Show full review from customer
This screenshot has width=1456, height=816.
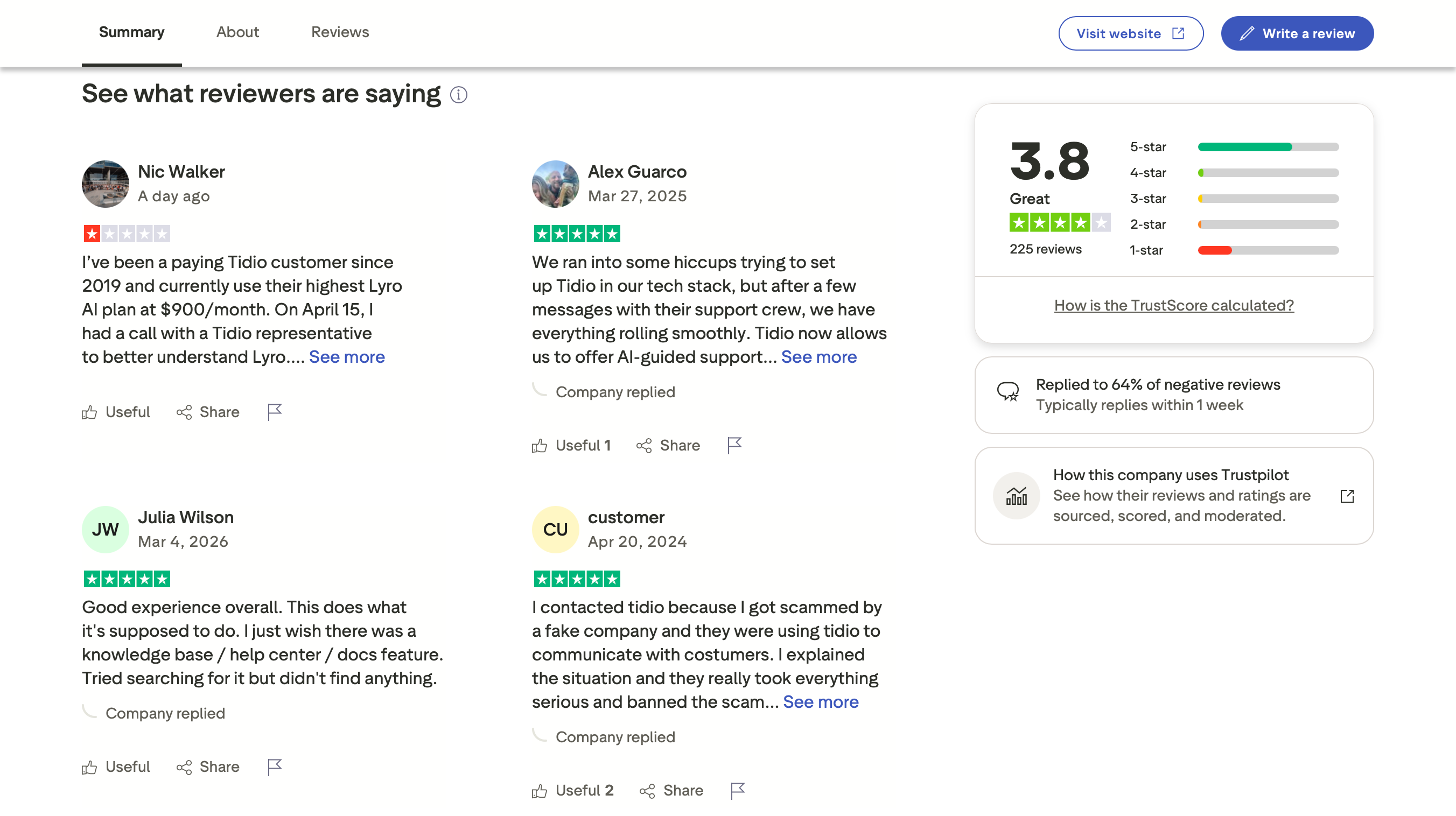pyautogui.click(x=820, y=702)
